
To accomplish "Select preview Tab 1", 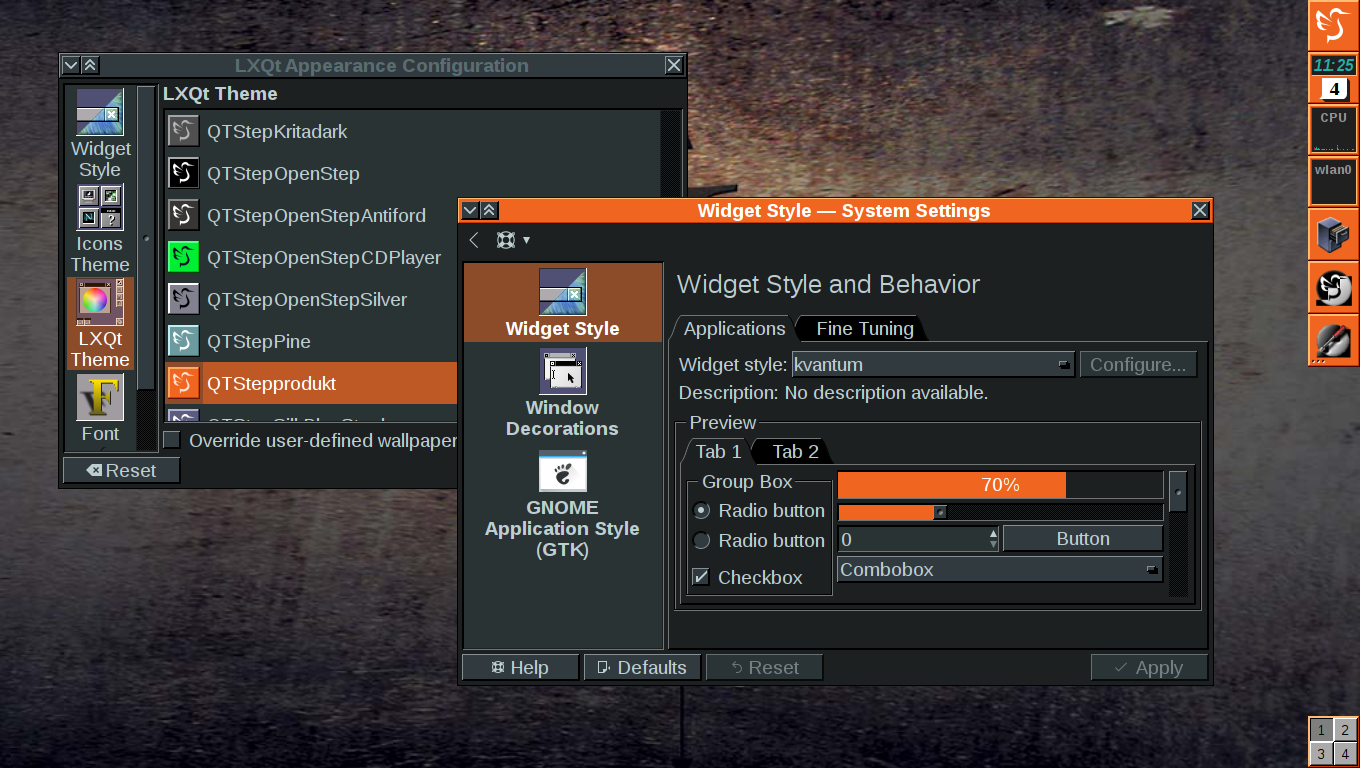I will (718, 451).
